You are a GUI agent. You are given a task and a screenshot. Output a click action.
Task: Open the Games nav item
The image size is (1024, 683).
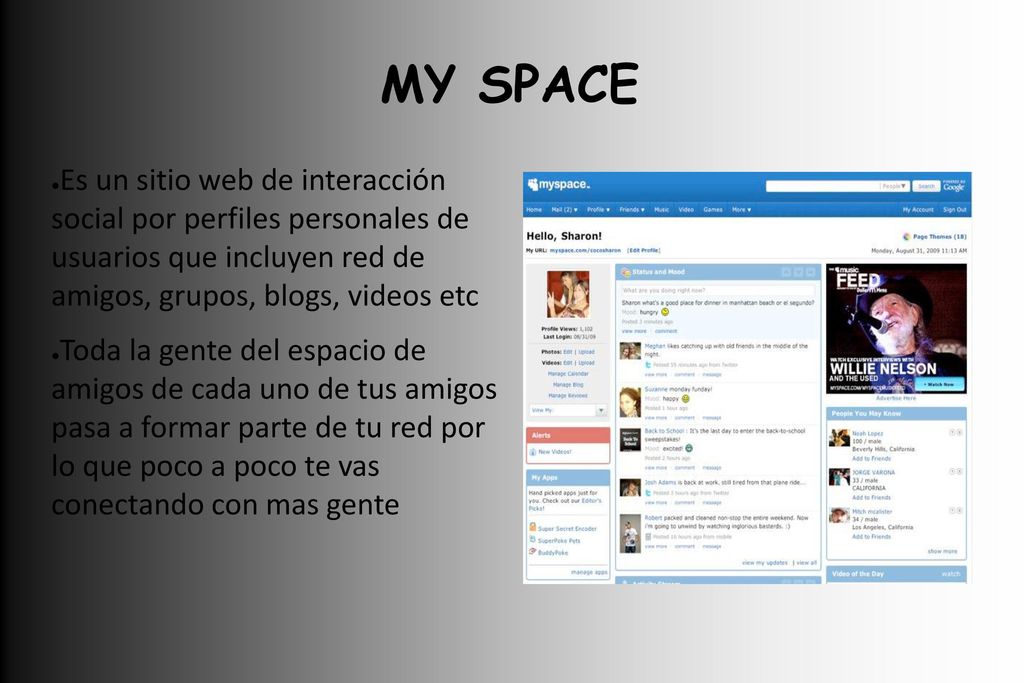[x=712, y=210]
